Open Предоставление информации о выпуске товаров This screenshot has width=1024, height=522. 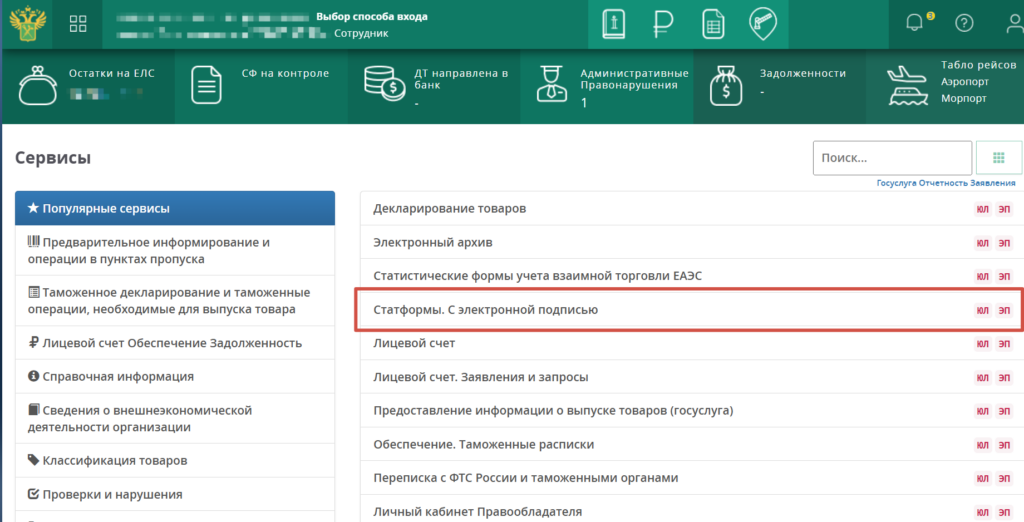click(553, 410)
